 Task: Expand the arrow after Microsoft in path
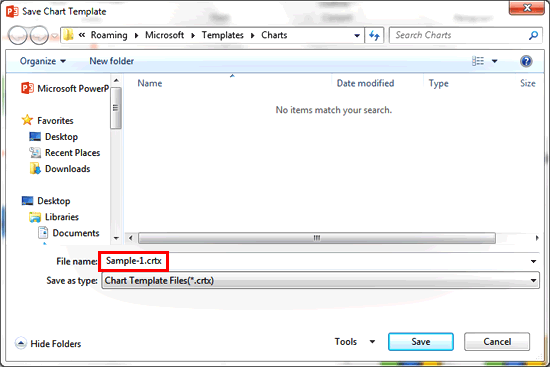point(193,35)
